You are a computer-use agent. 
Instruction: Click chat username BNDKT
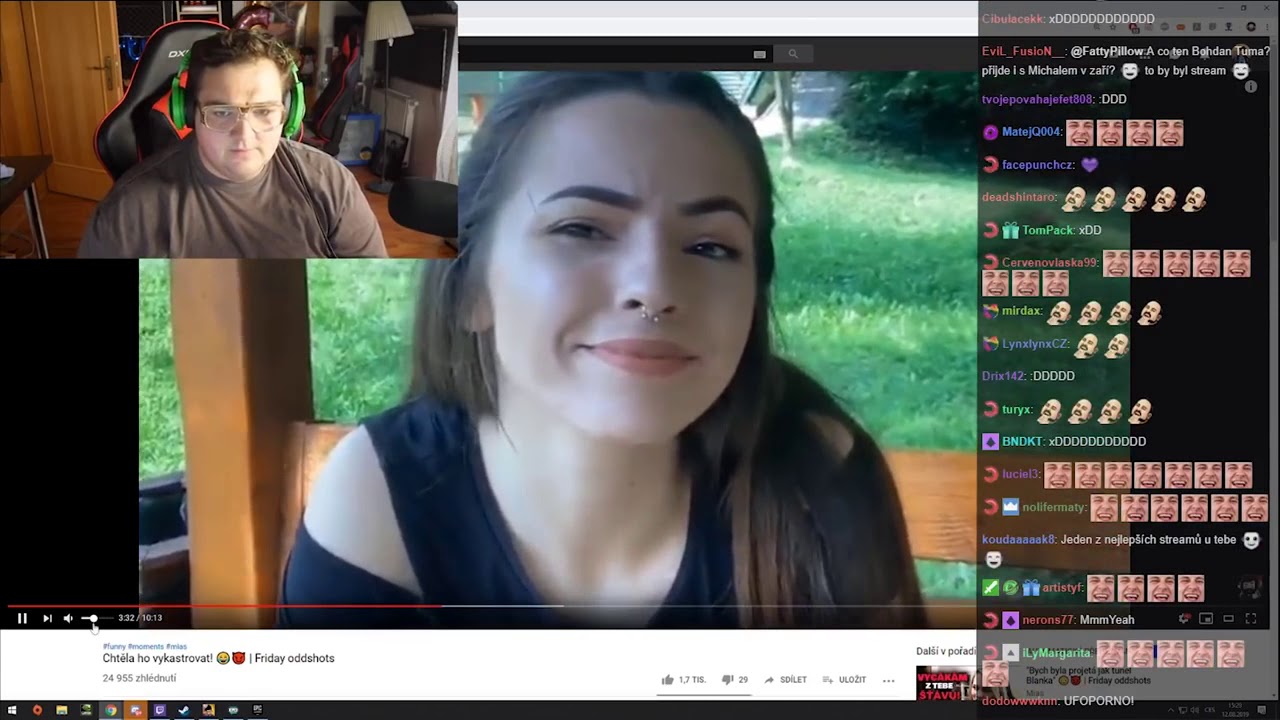coord(1022,441)
